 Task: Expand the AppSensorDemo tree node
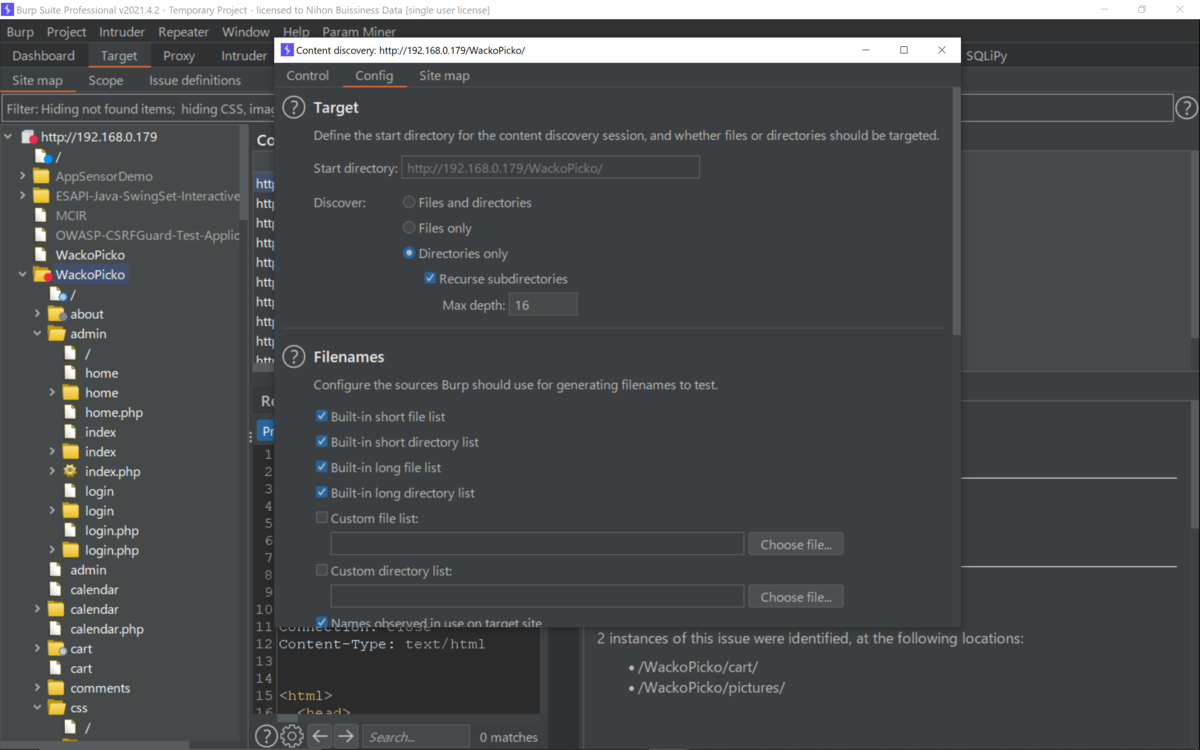23,176
